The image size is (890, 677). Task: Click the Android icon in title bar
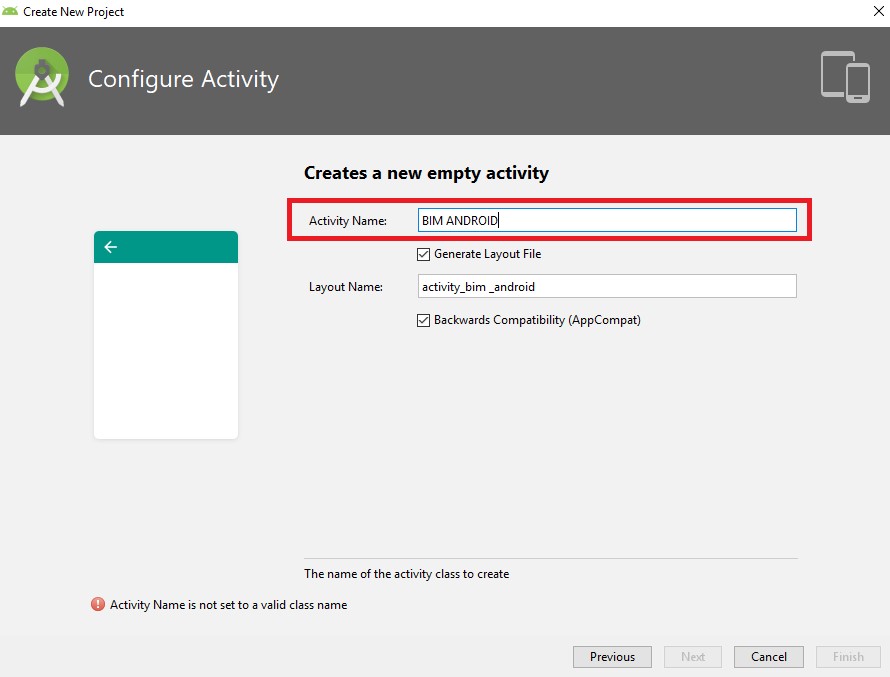(x=10, y=12)
